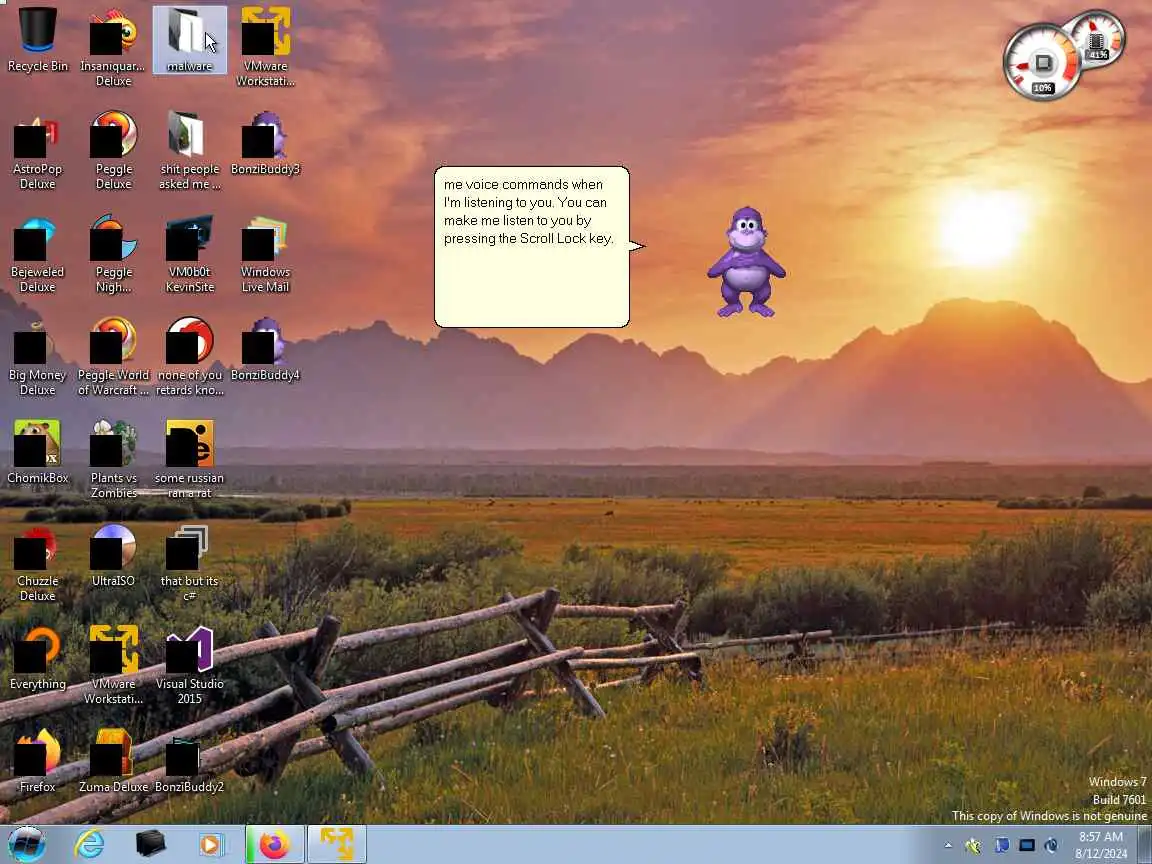Select the Big Money Deluxe icon

(x=37, y=357)
